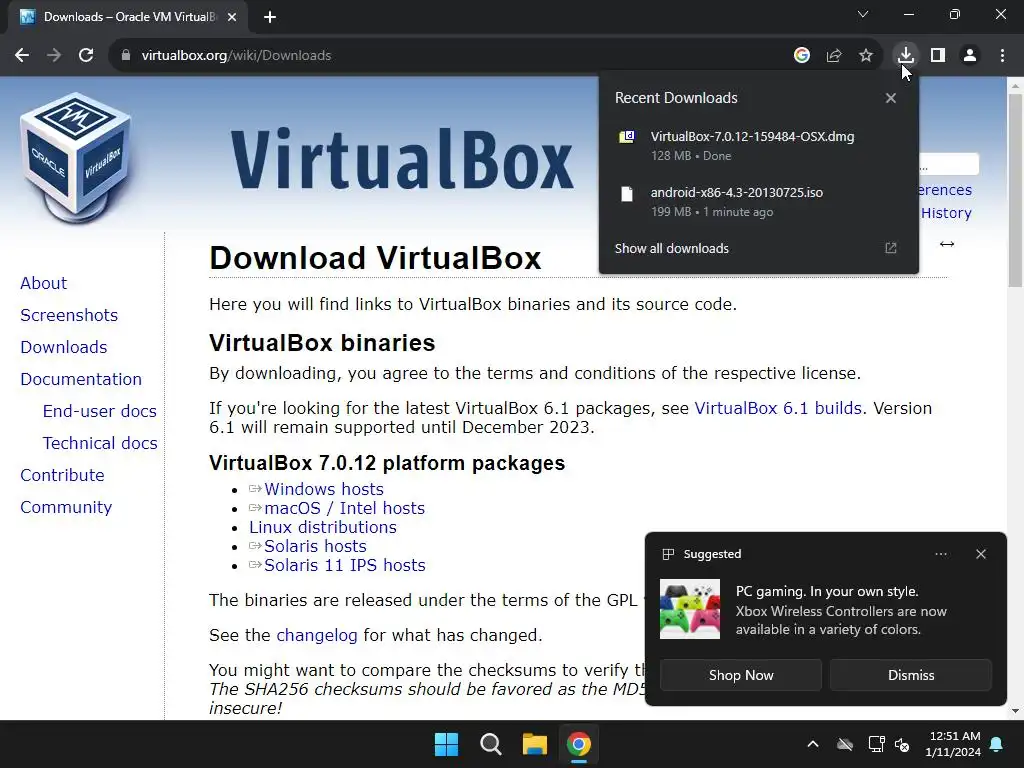Open Suggested notification options menu
Viewport: 1024px width, 768px height.
click(x=940, y=554)
